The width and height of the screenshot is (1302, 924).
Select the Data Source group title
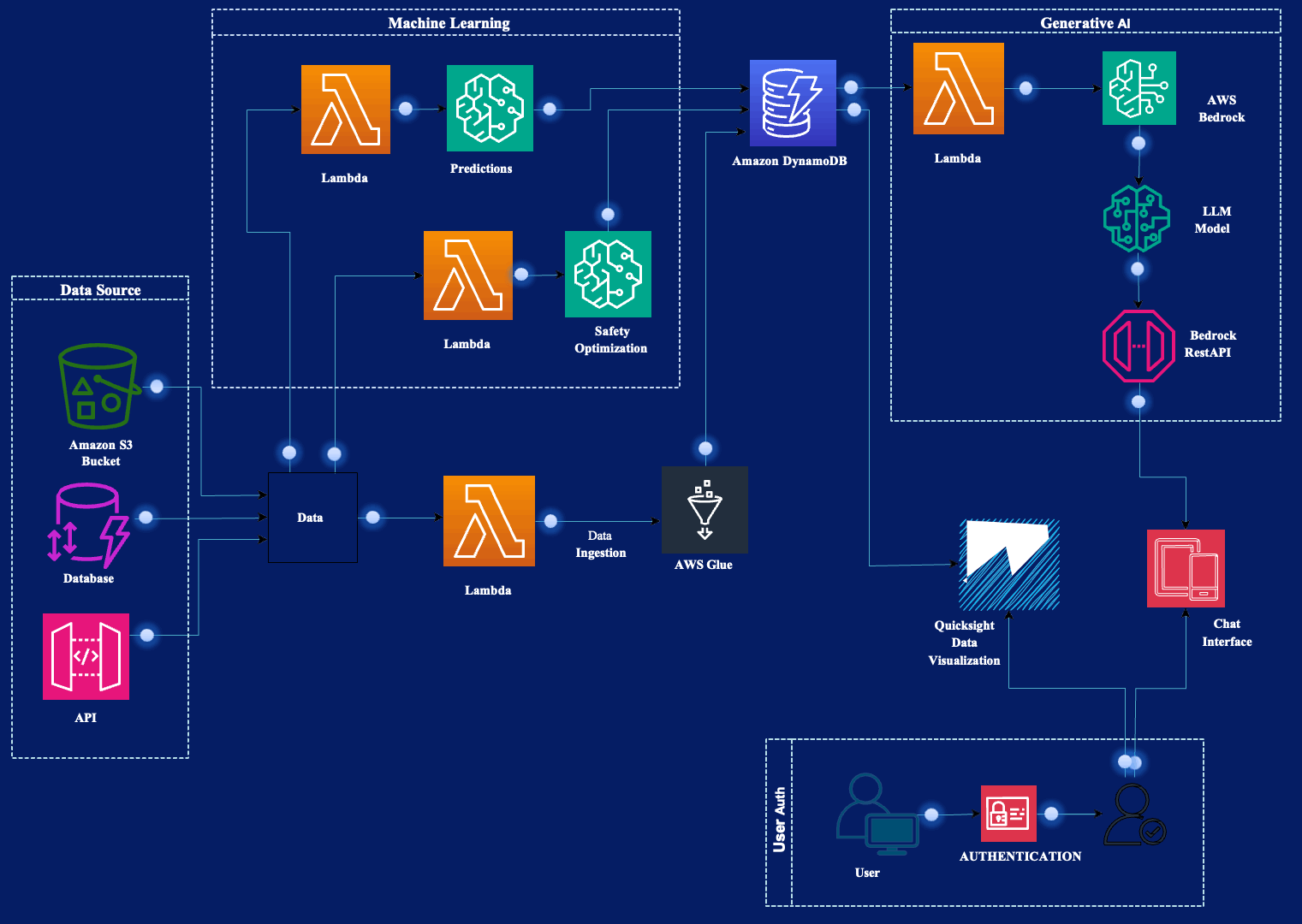(100, 290)
